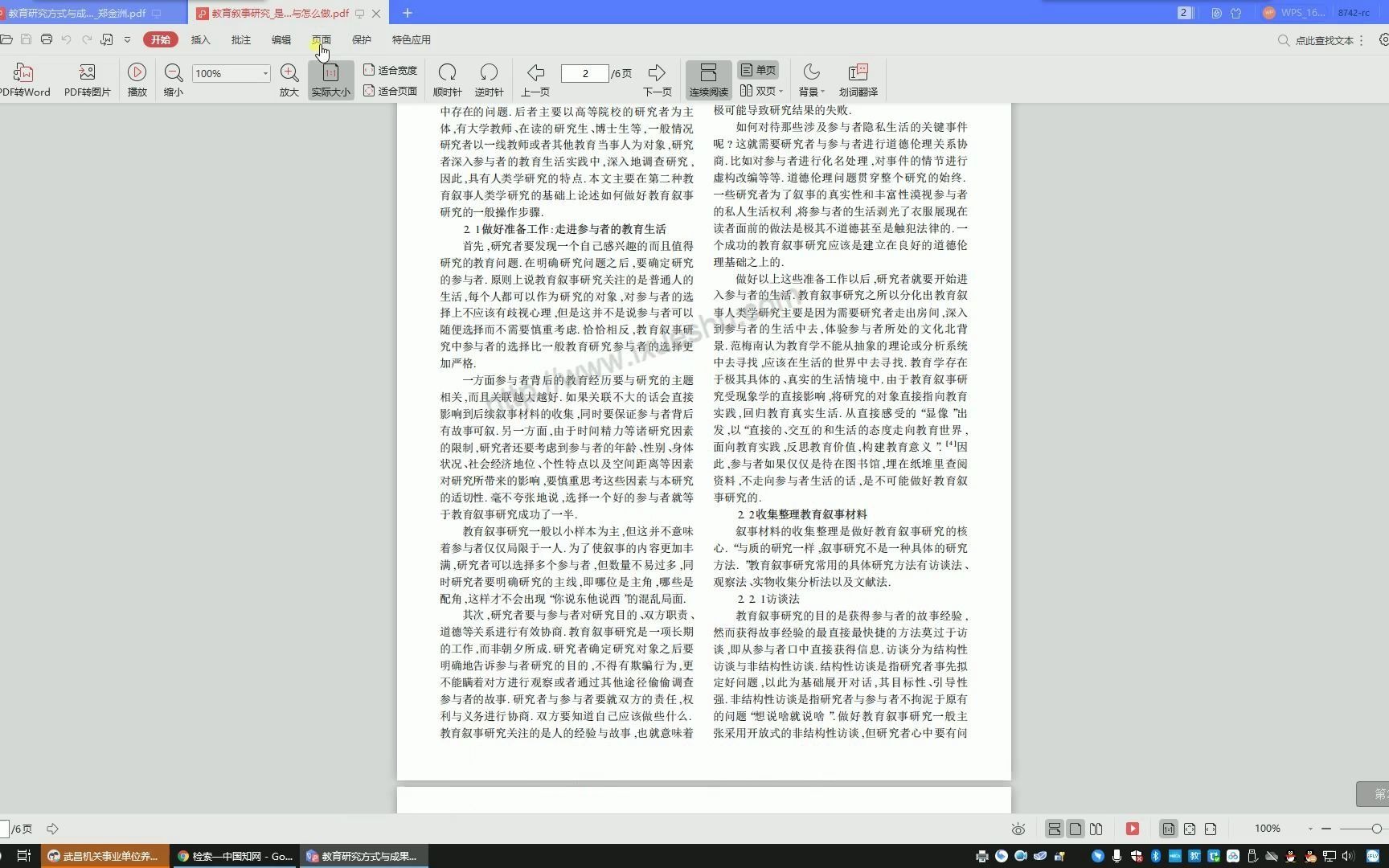Start the 播放 slideshow playback

(x=137, y=80)
